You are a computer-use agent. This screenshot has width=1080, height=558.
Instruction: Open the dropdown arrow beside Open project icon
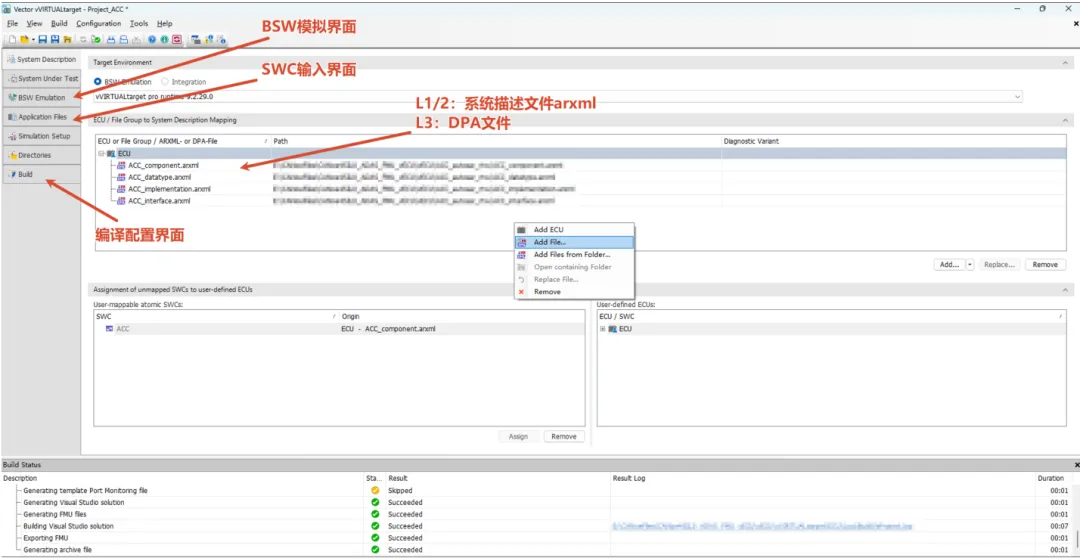click(x=33, y=40)
